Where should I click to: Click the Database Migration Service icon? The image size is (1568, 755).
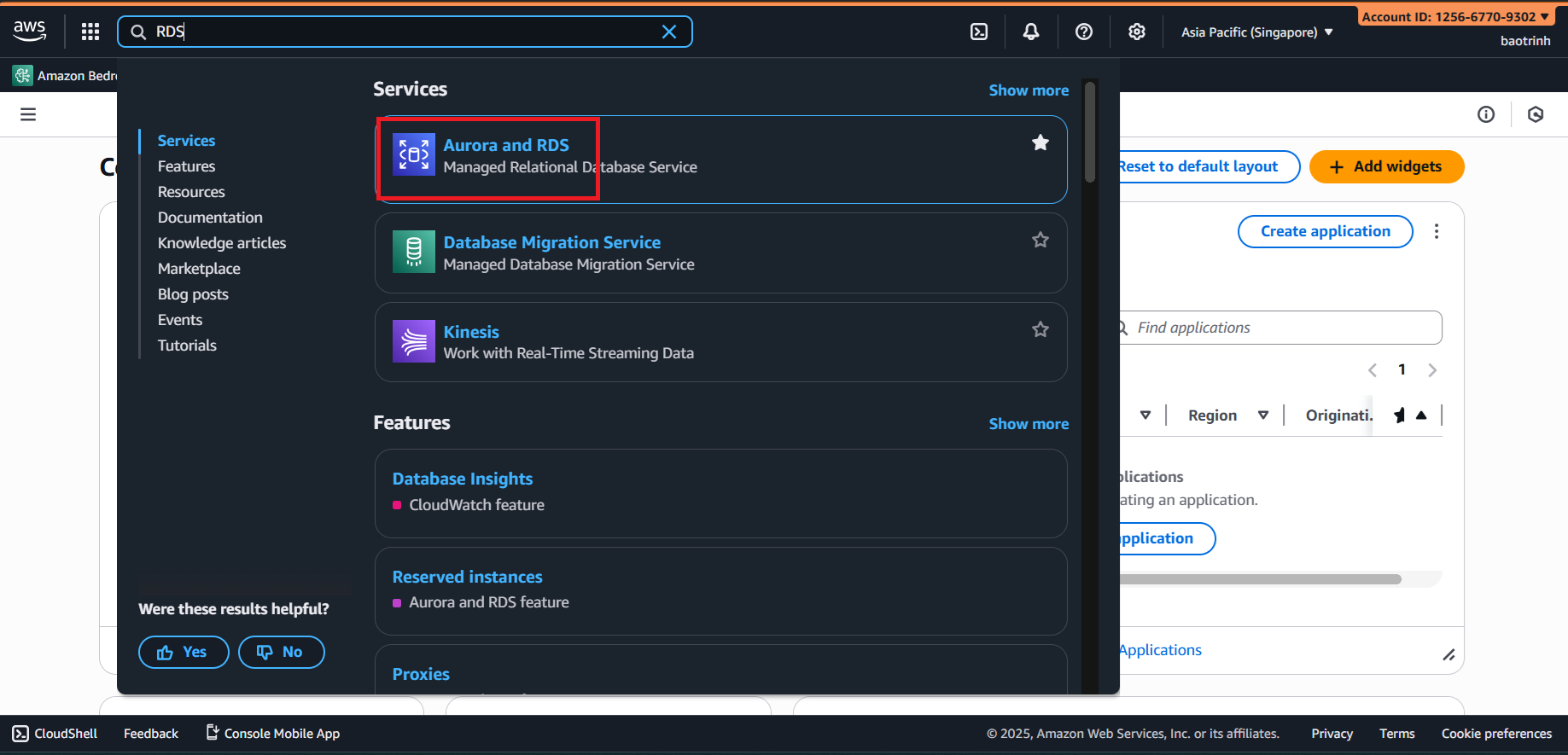tap(413, 253)
